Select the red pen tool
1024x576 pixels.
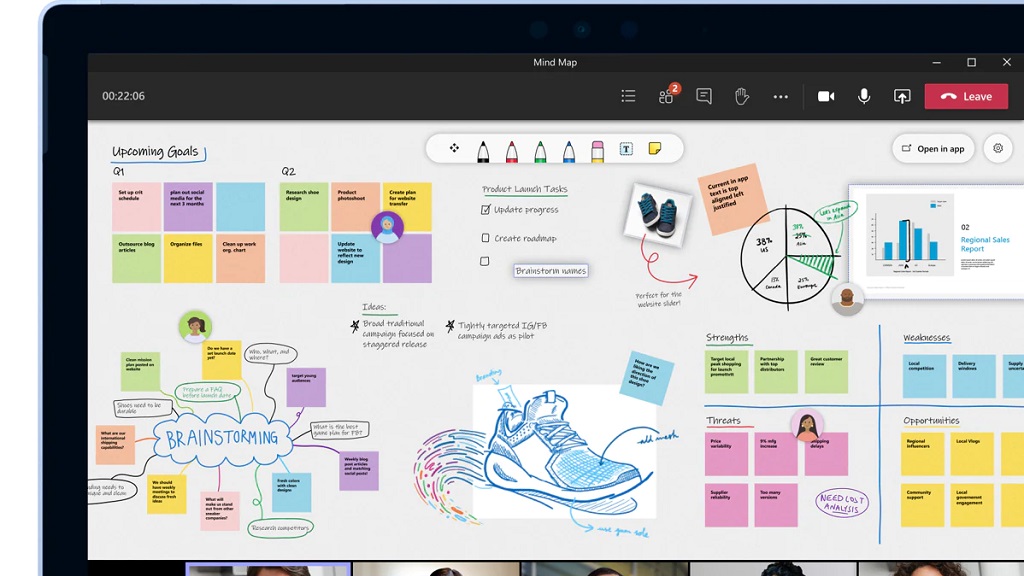512,150
